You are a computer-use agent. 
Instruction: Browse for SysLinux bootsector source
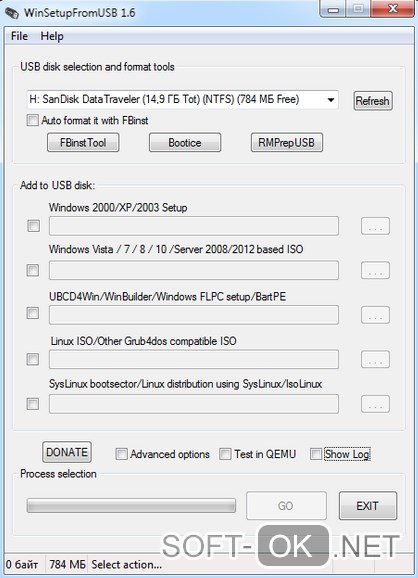[x=375, y=404]
